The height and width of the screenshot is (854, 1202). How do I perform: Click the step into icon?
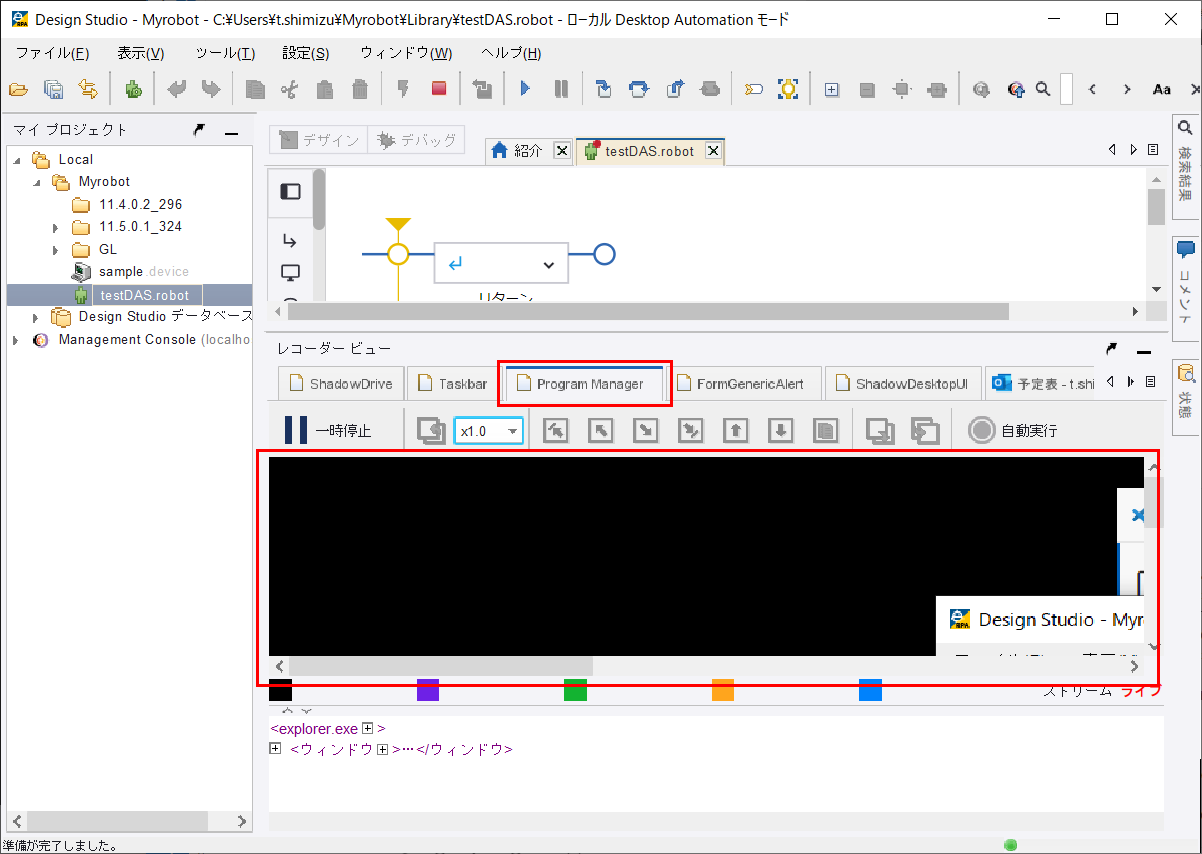(x=603, y=89)
